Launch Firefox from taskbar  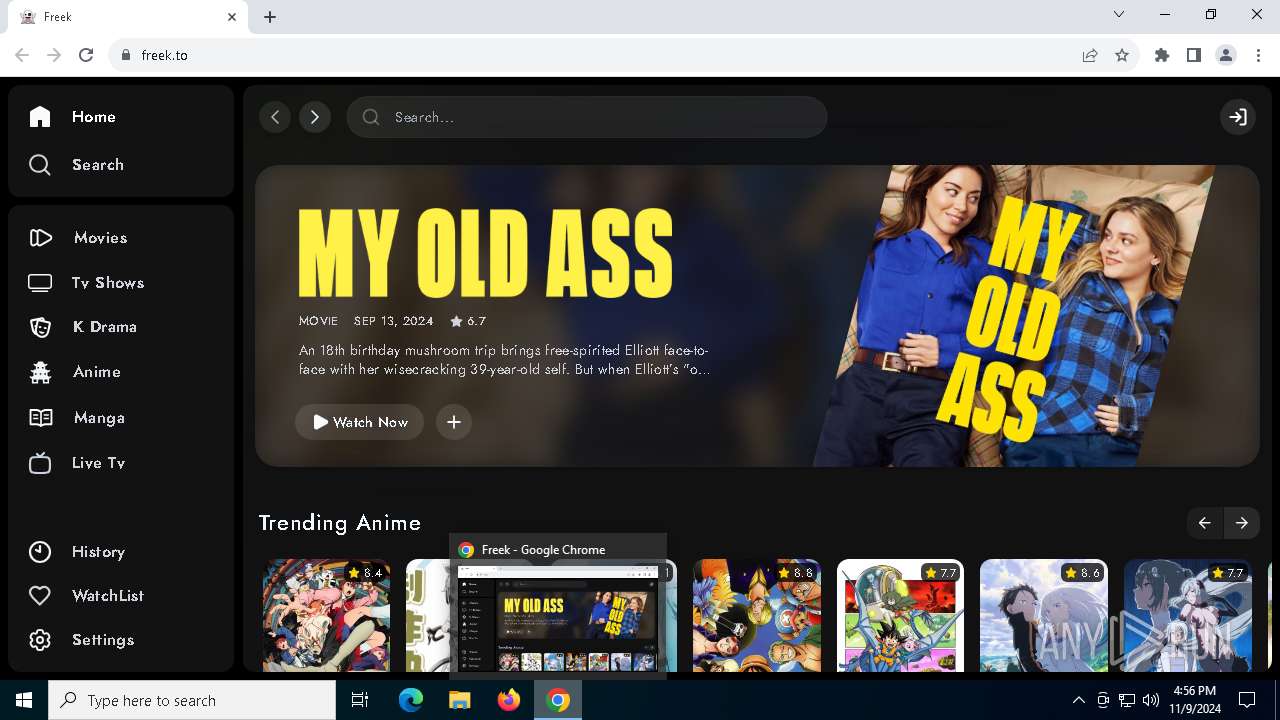coord(509,701)
